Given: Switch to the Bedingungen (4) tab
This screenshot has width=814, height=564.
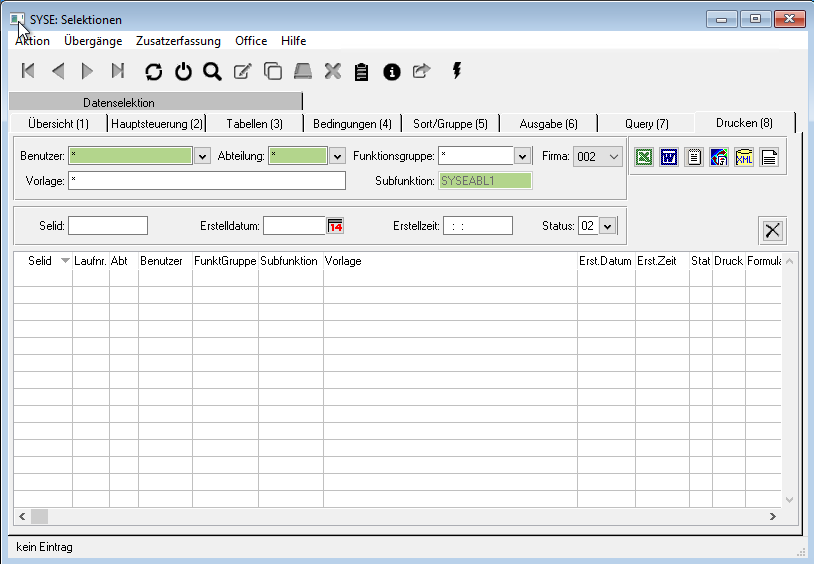Looking at the screenshot, I should pos(352,124).
